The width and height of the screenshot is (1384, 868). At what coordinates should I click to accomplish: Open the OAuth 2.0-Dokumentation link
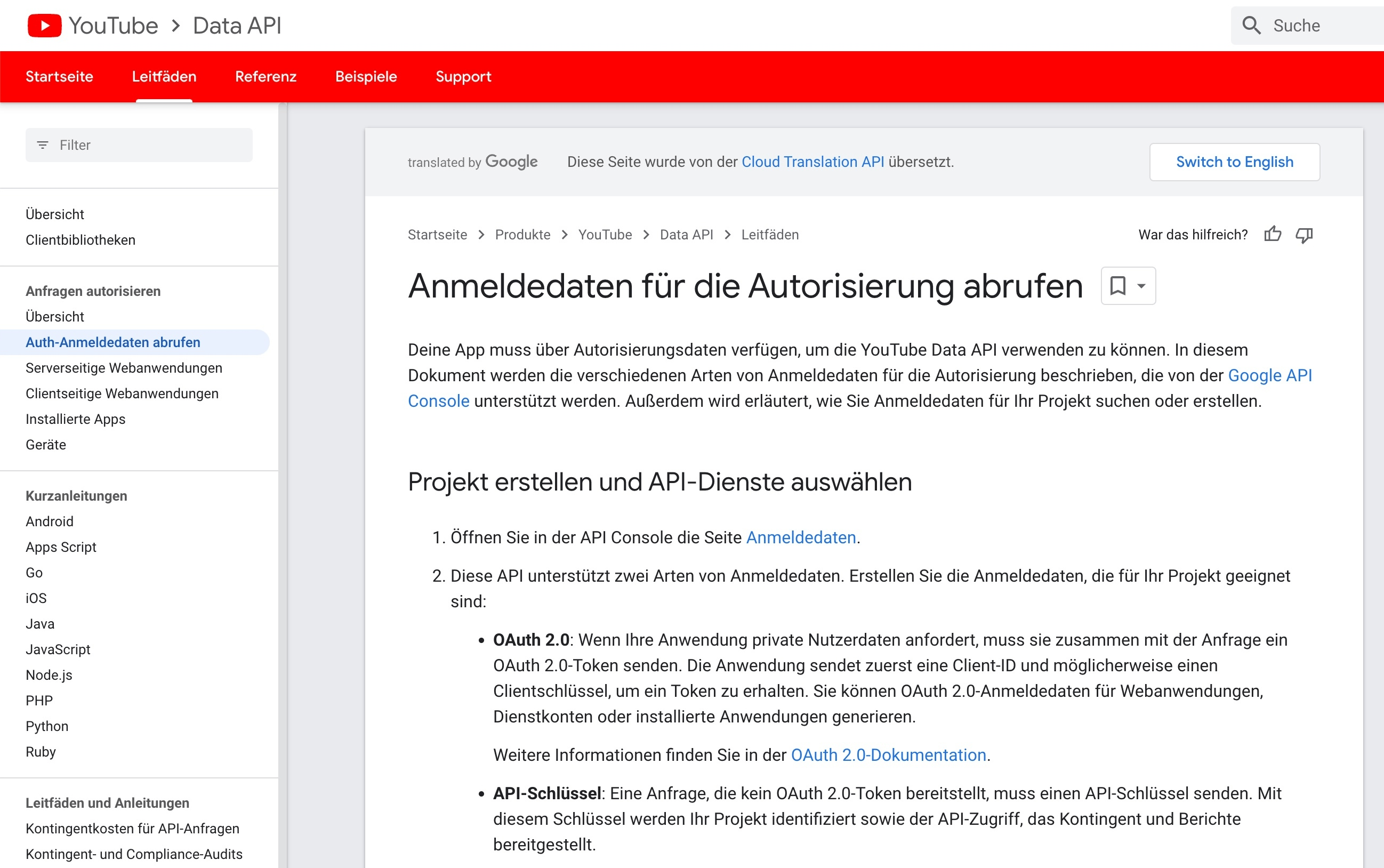(x=889, y=755)
